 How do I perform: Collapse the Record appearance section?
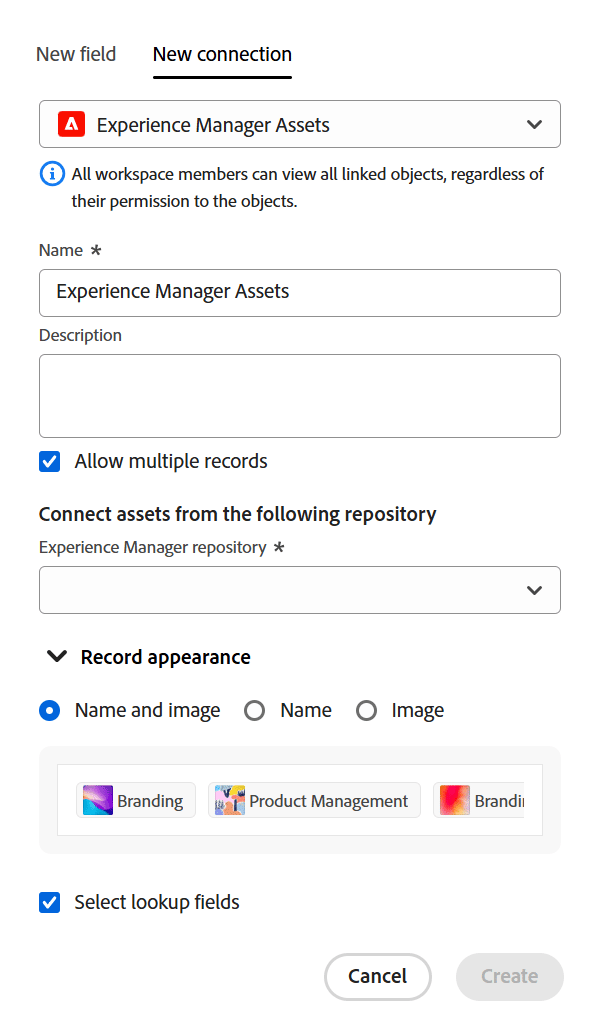click(x=57, y=656)
